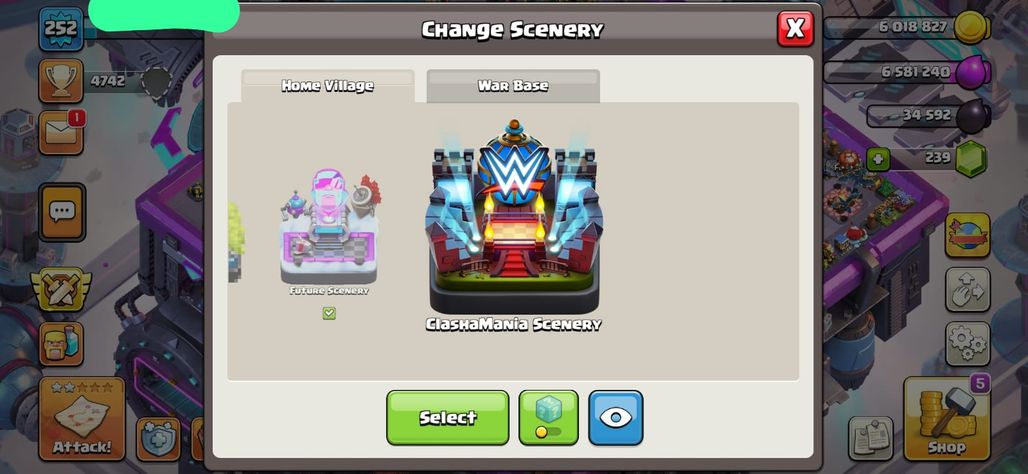Screen dimensions: 1028x474
Task: Open the Shop hammer icon
Action: click(x=946, y=418)
